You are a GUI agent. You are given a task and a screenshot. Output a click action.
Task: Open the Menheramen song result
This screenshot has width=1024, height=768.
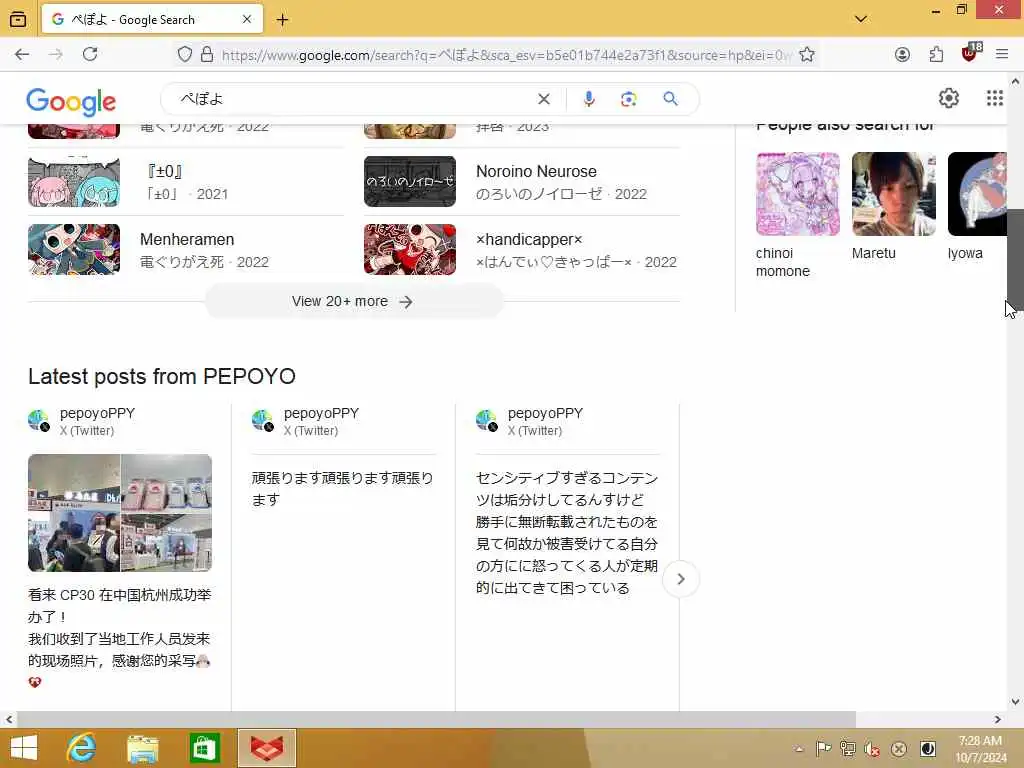click(x=185, y=250)
